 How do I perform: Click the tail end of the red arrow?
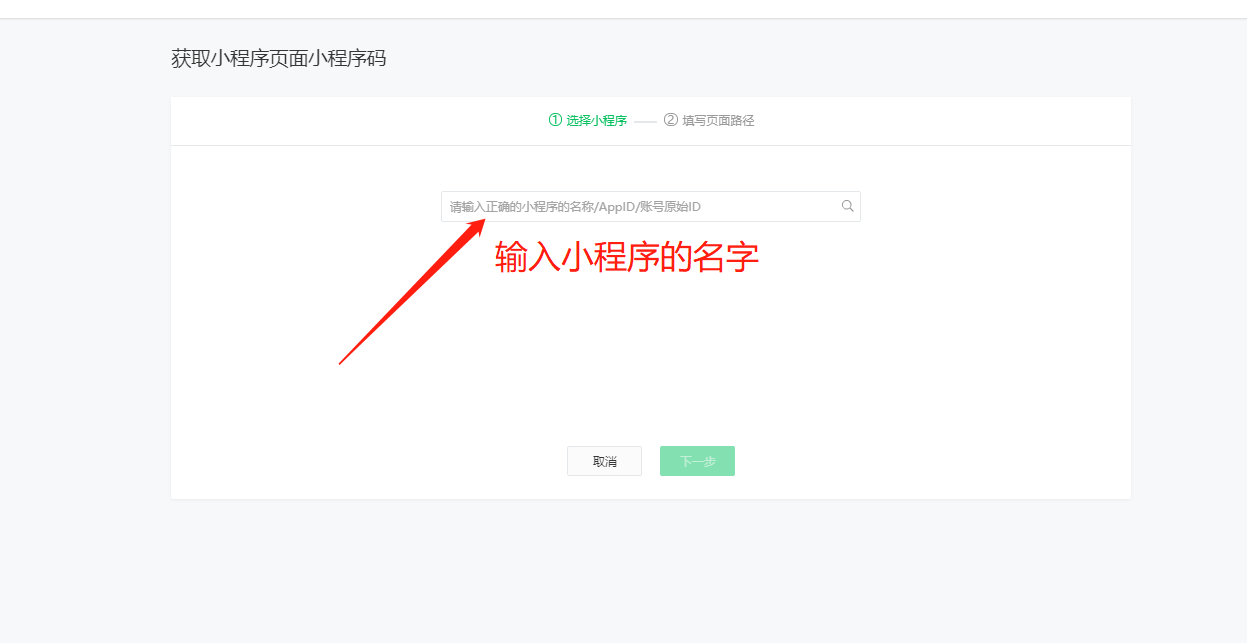pyautogui.click(x=343, y=361)
